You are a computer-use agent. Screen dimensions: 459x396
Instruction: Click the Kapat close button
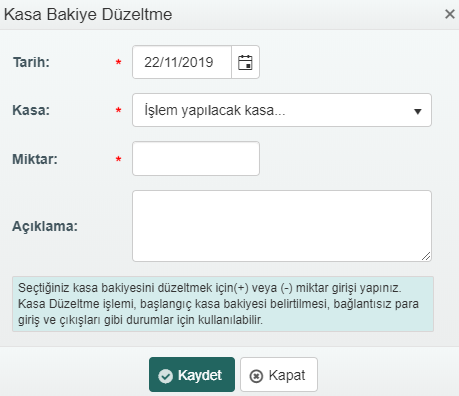279,375
